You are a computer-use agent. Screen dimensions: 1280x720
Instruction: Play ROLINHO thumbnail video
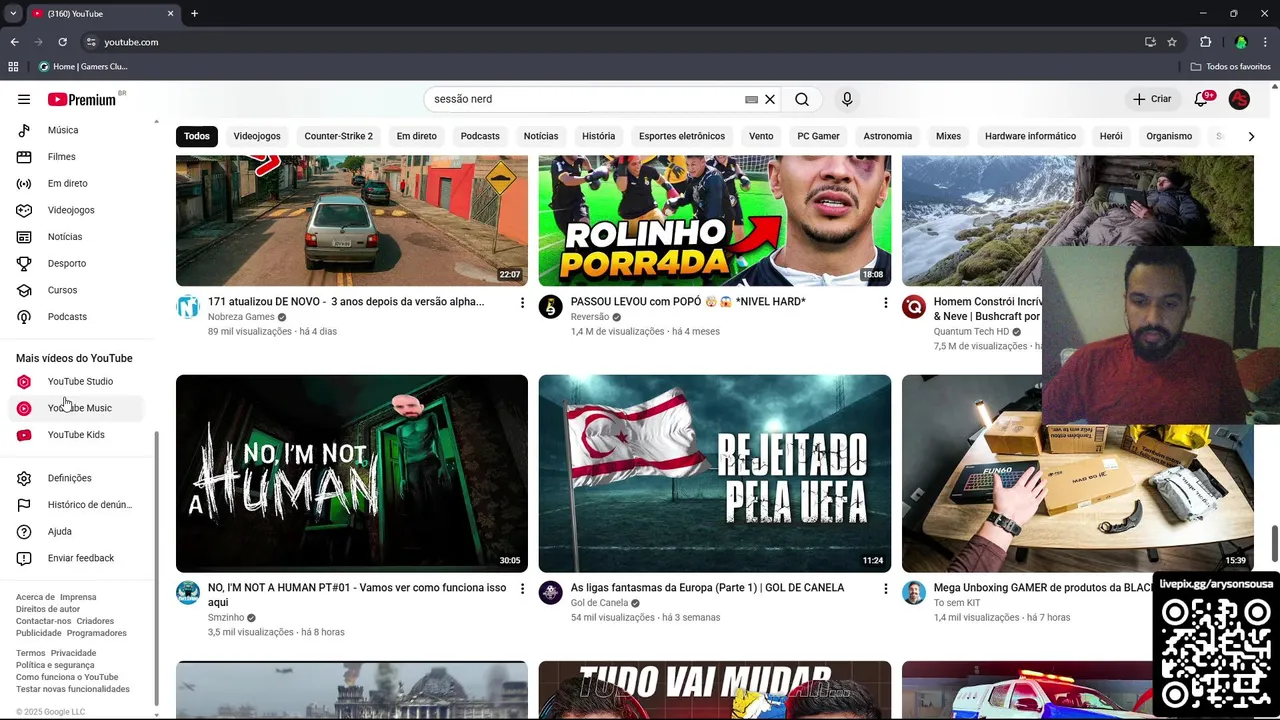pos(715,220)
